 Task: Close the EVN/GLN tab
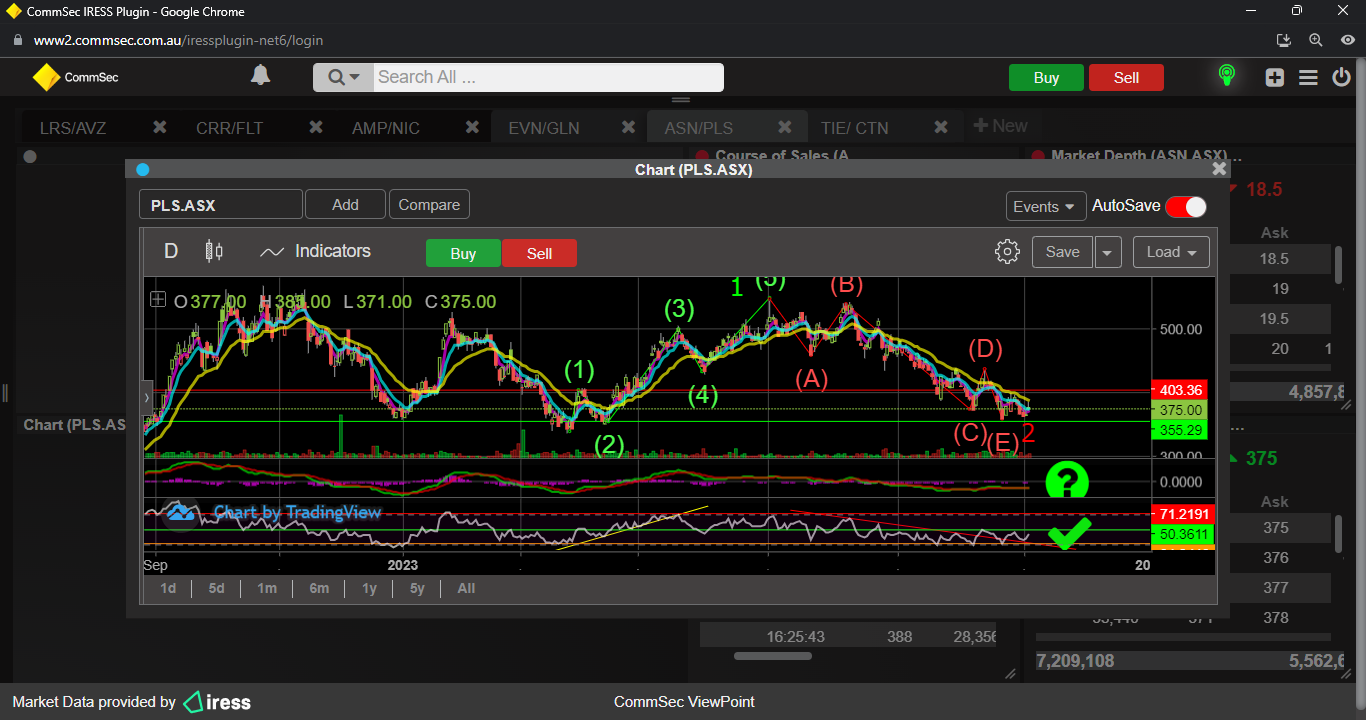point(628,127)
